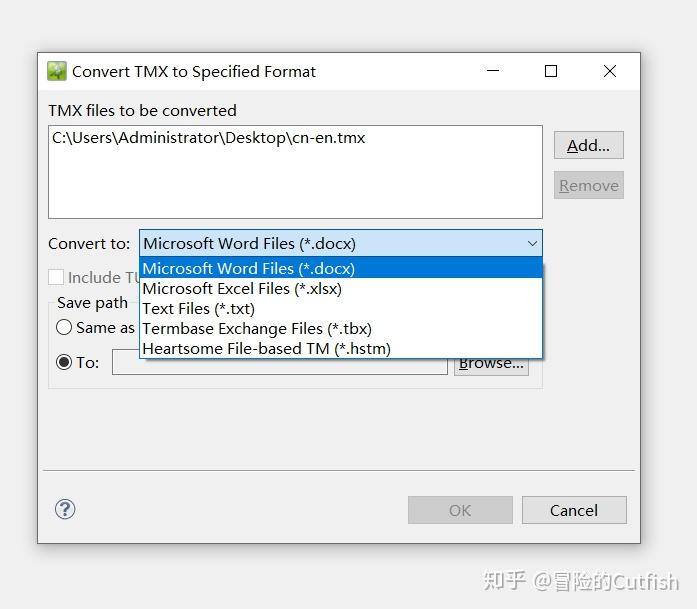Image resolution: width=697 pixels, height=609 pixels.
Task: Click the Heartsome app icon in title bar
Action: [x=57, y=71]
